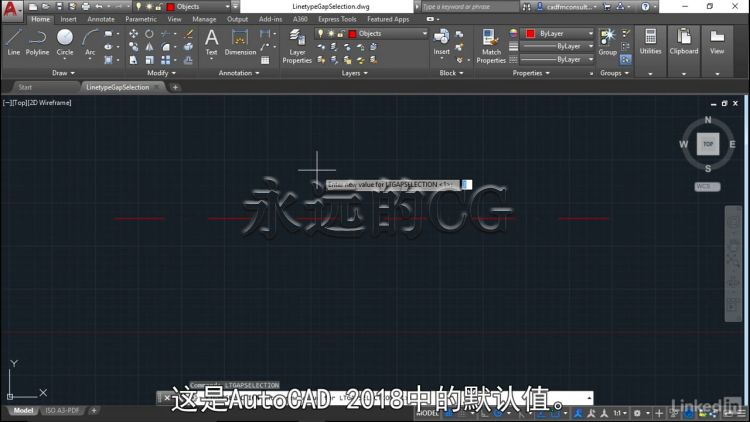The height and width of the screenshot is (422, 750).
Task: Click the Array tool in Modify panel
Action: click(165, 60)
